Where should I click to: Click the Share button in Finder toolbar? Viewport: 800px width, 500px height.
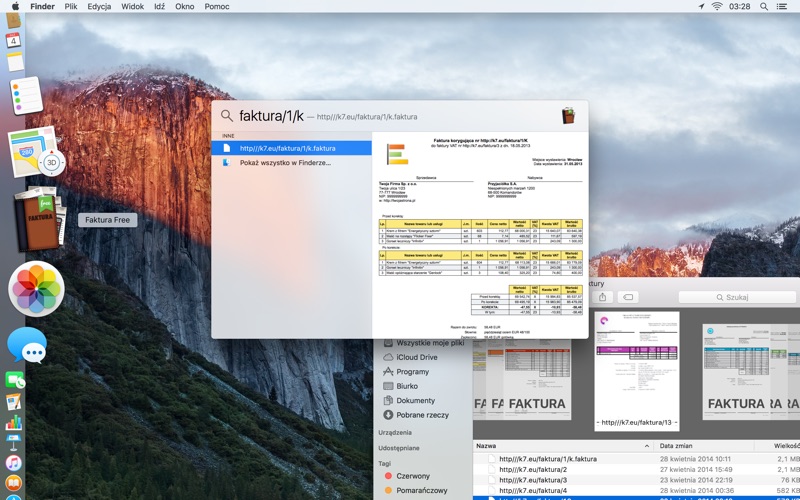point(603,297)
